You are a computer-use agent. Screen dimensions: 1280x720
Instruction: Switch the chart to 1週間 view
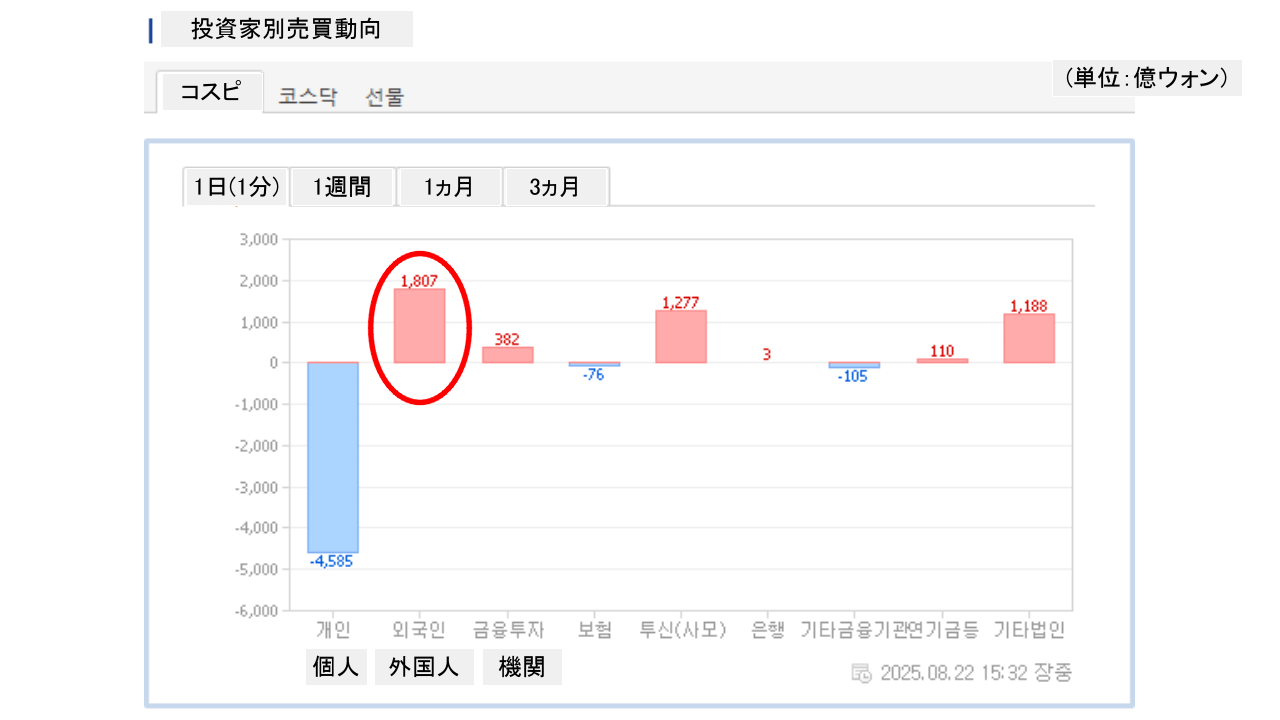(x=342, y=187)
